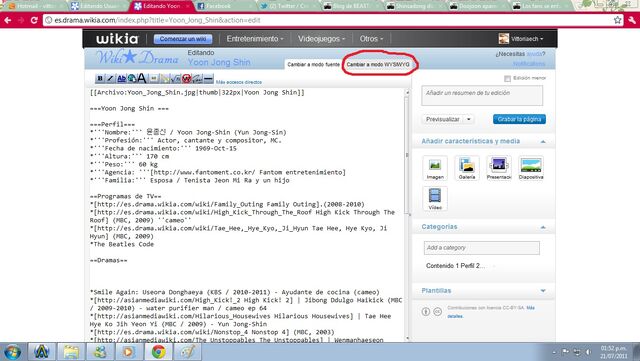Open media player from taskbar
This screenshot has width=640, height=361.
(x=129, y=352)
